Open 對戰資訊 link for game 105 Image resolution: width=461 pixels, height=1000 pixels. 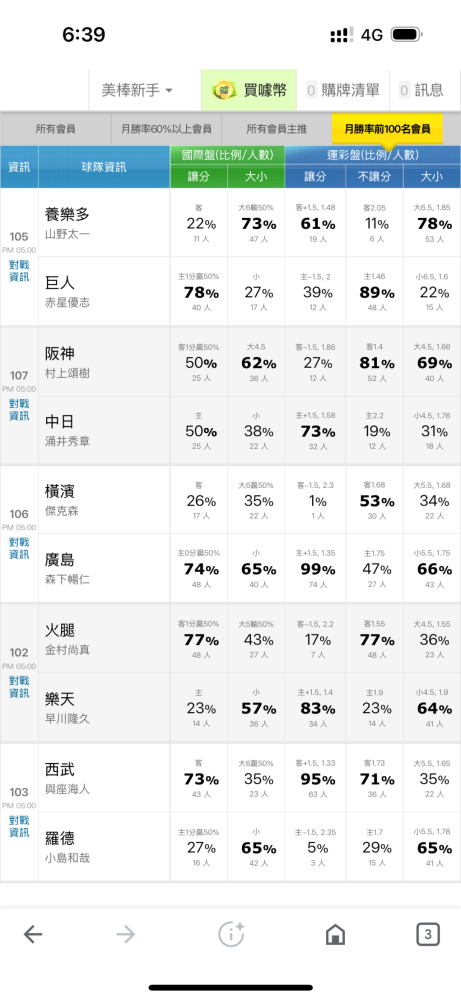[19, 271]
